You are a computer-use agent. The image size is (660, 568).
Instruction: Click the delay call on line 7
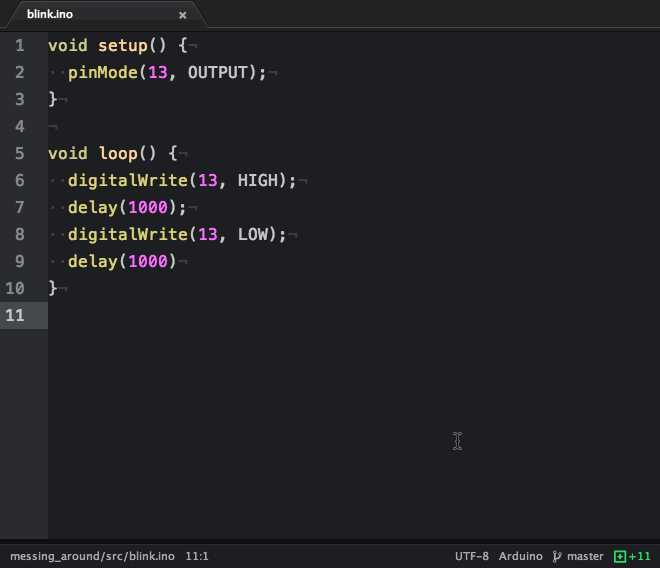93,207
